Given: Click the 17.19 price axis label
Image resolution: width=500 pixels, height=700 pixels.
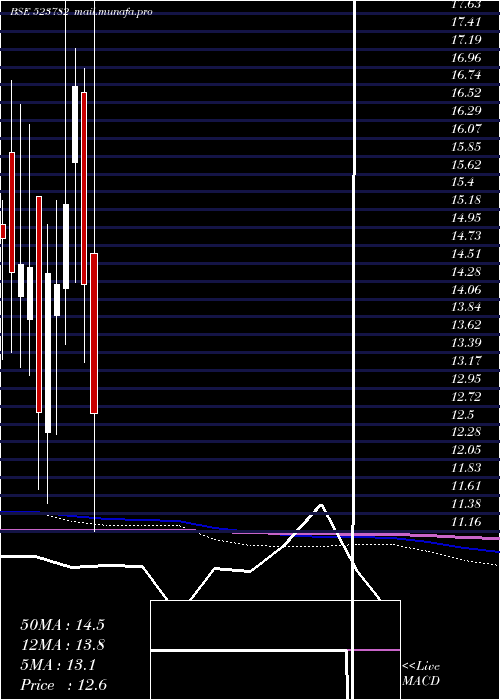Looking at the screenshot, I should pos(466,39).
